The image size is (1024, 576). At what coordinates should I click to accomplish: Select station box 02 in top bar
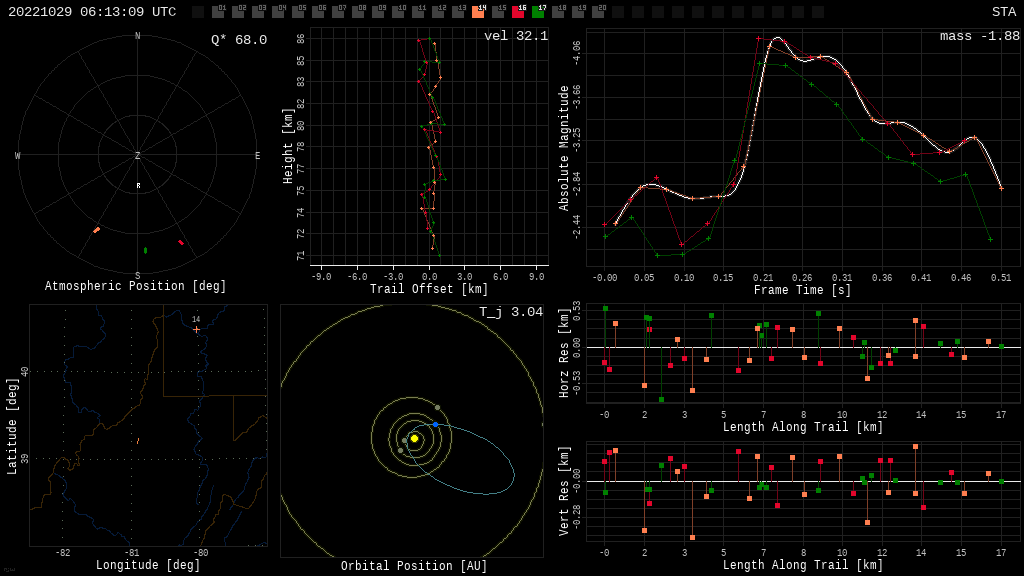pos(238,11)
